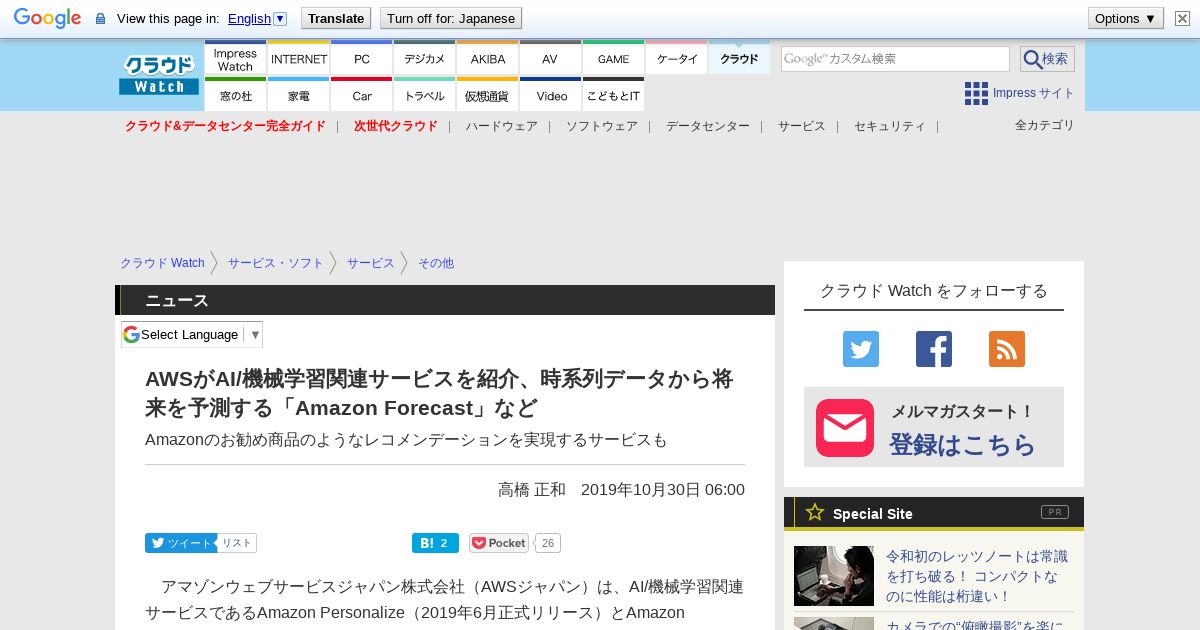Save article to Pocket
The width and height of the screenshot is (1200, 630).
coord(499,543)
